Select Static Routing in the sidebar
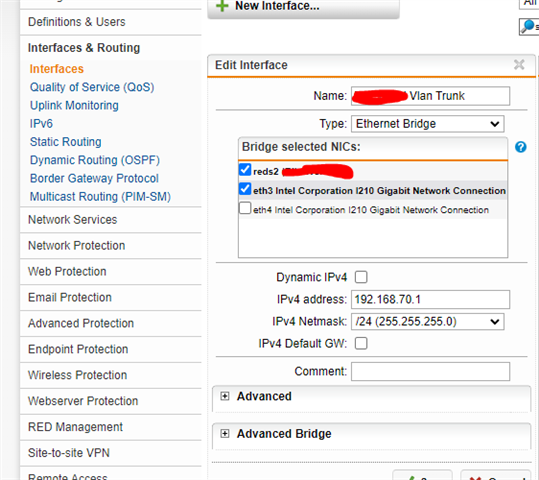The width and height of the screenshot is (539, 480). 65,142
